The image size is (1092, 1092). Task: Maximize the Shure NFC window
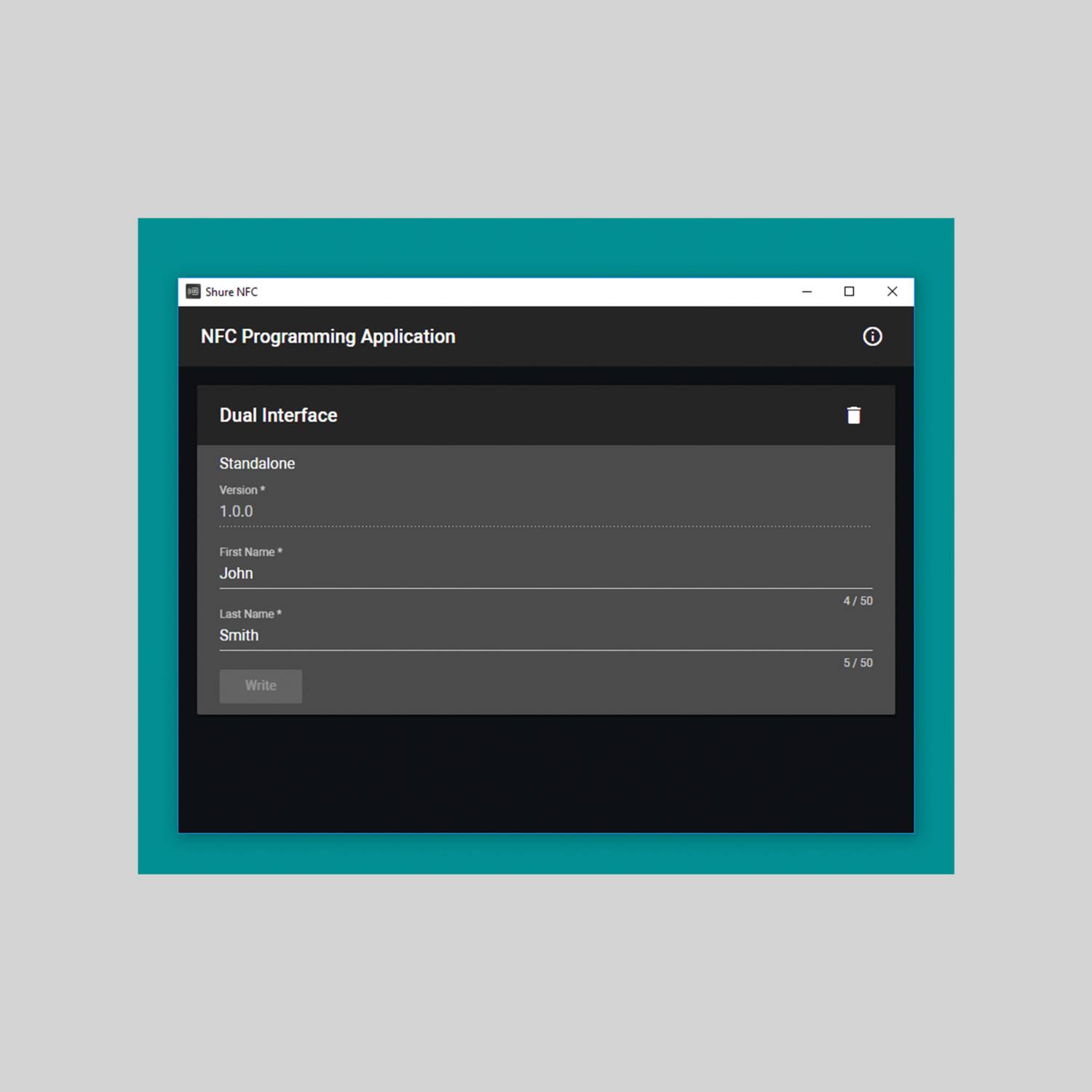pos(849,291)
